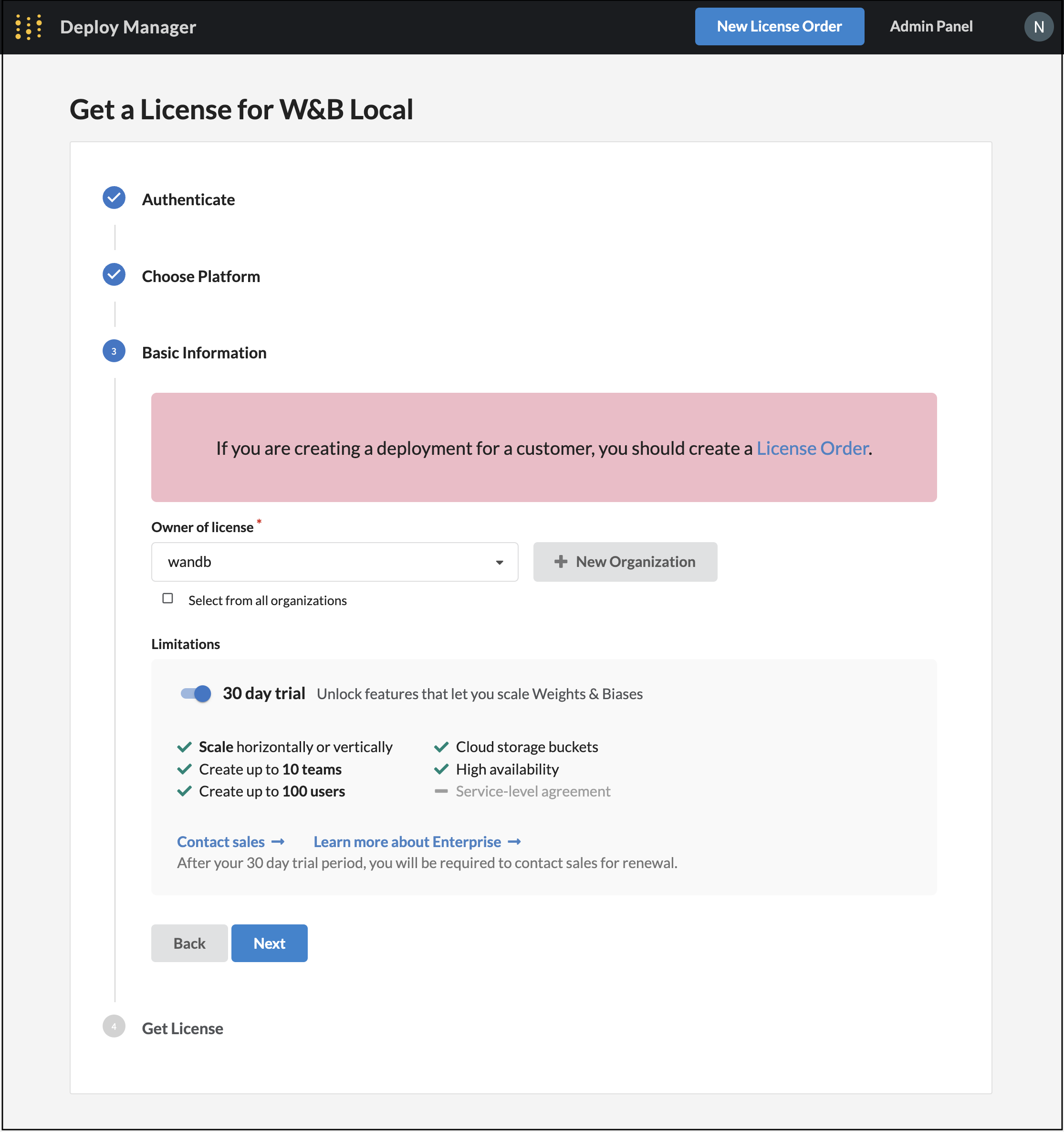Click the Authenticate step checkmark icon
The width and height of the screenshot is (1064, 1132).
pos(114,198)
